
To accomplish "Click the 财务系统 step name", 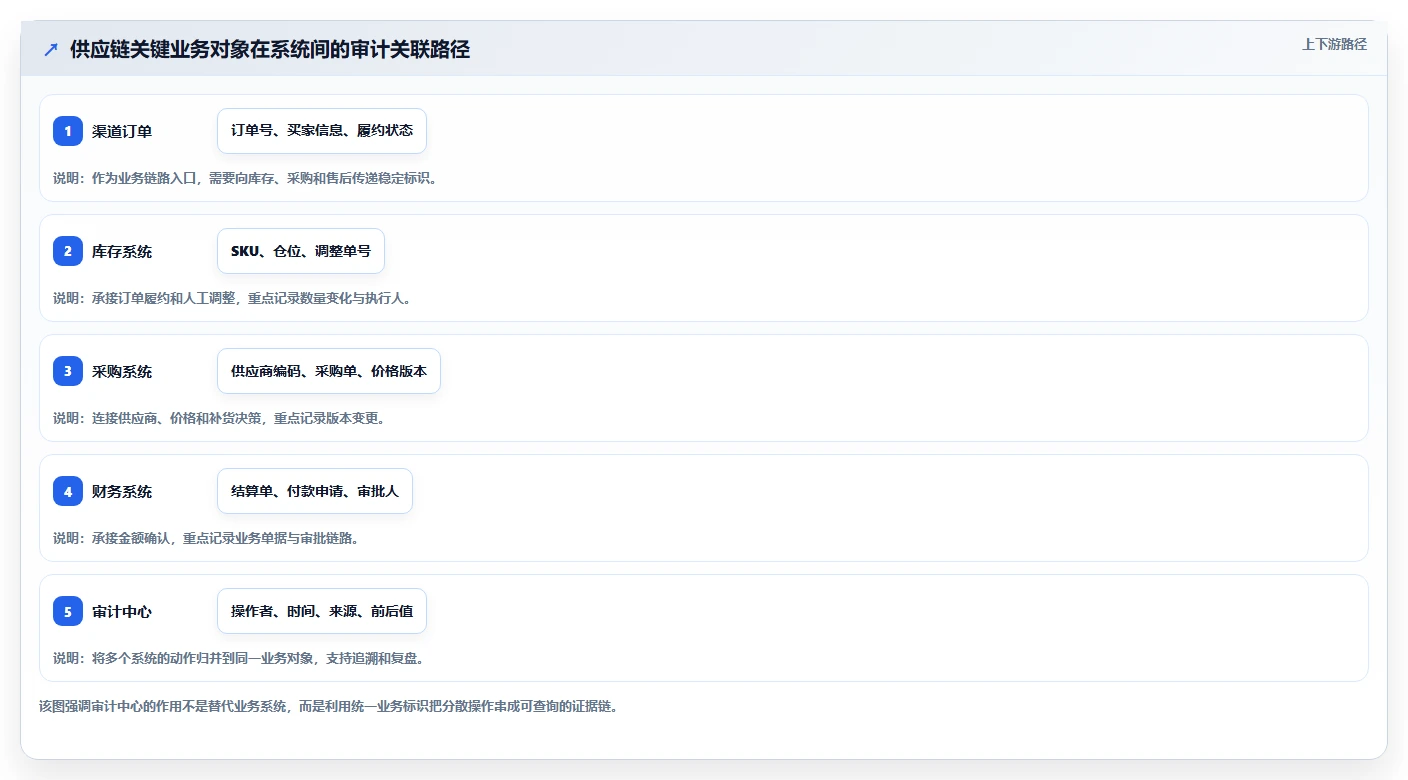I will coord(122,491).
